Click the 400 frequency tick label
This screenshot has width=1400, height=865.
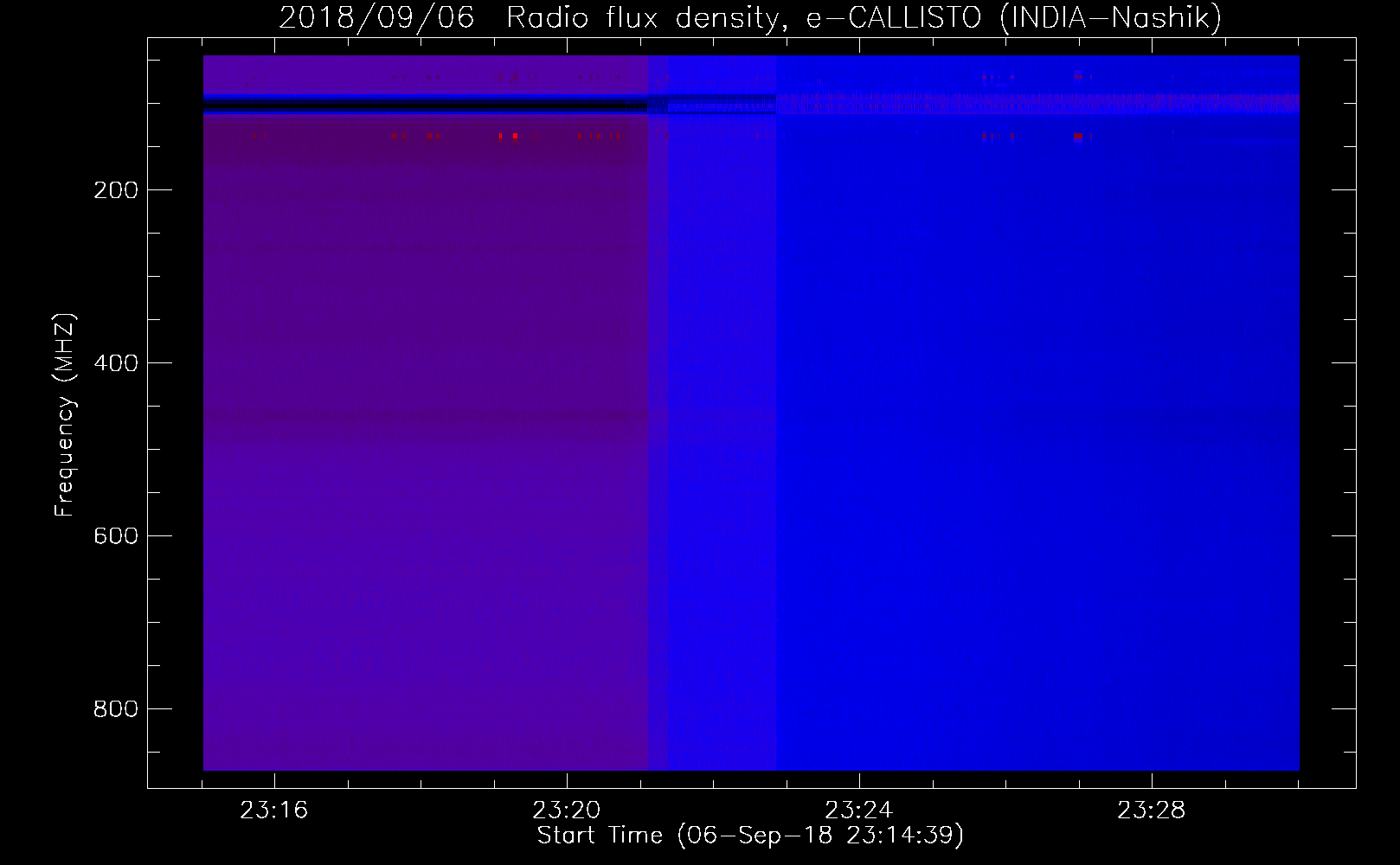click(116, 363)
